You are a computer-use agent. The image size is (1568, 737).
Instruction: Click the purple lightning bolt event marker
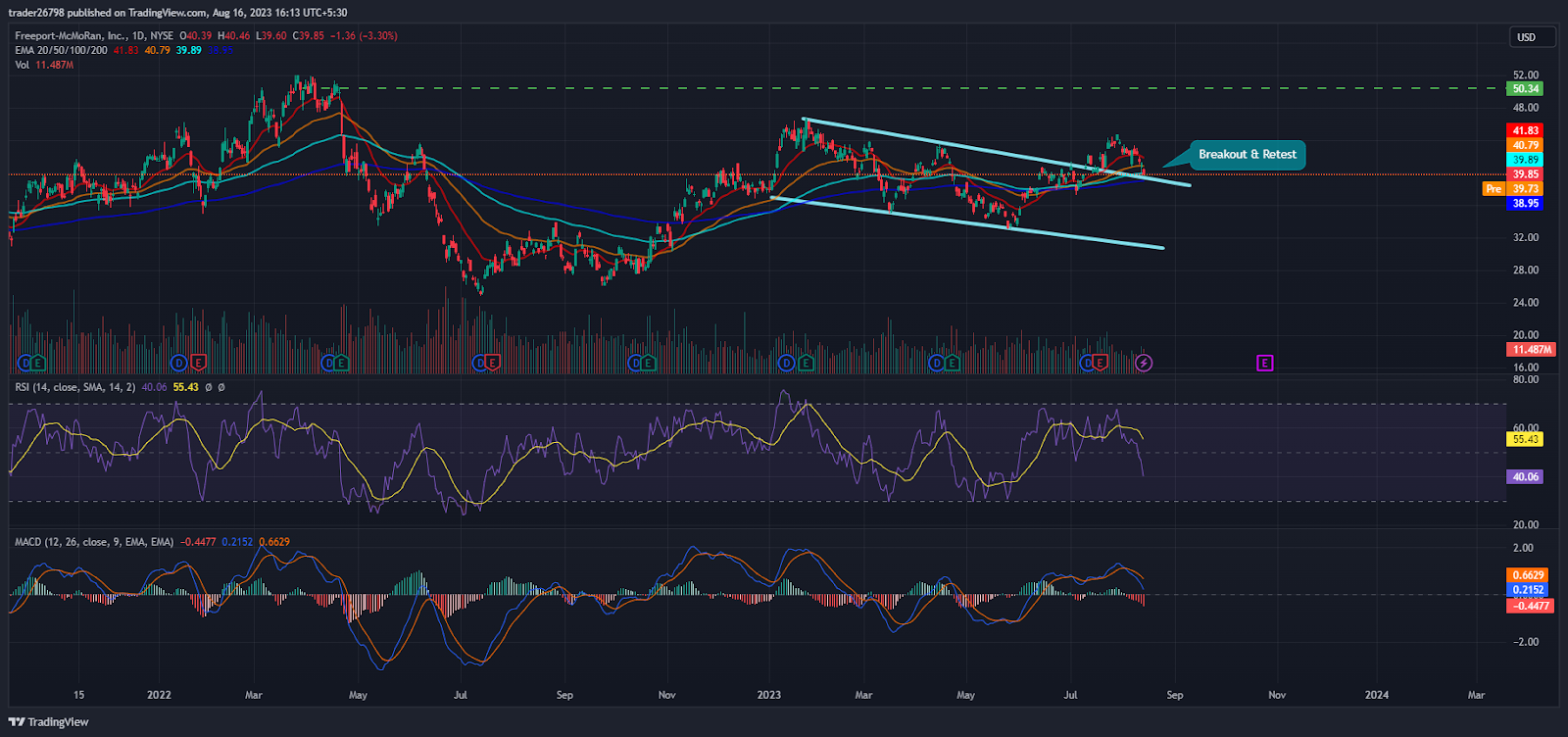point(1144,363)
